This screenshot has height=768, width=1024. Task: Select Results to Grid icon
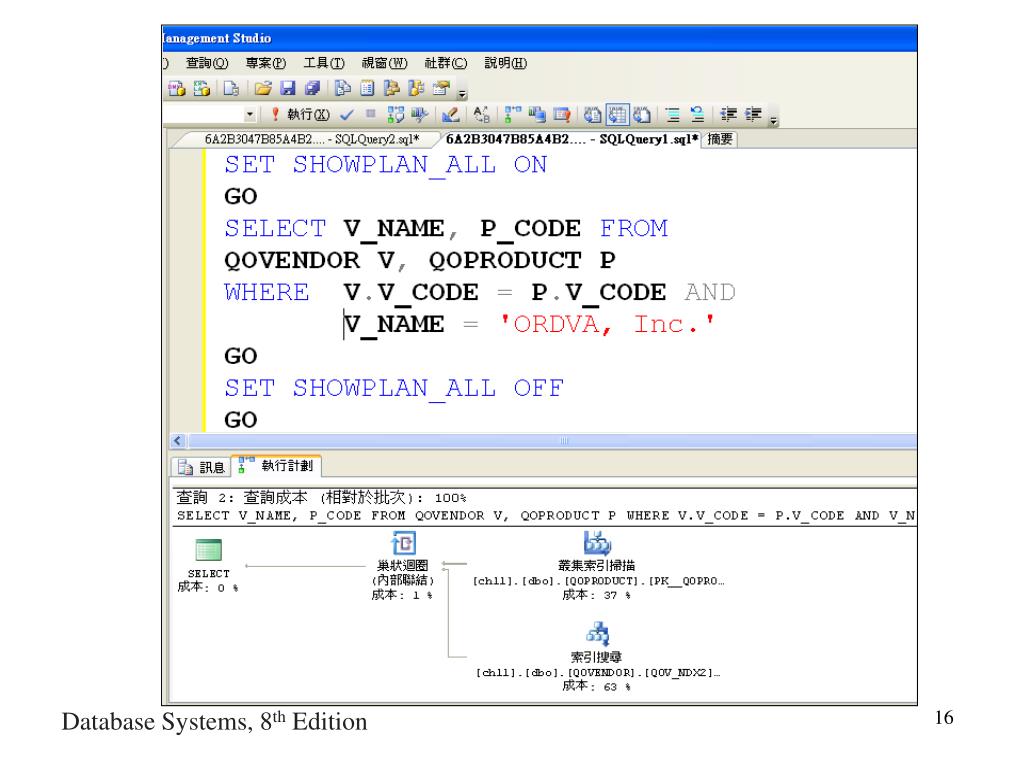617,115
